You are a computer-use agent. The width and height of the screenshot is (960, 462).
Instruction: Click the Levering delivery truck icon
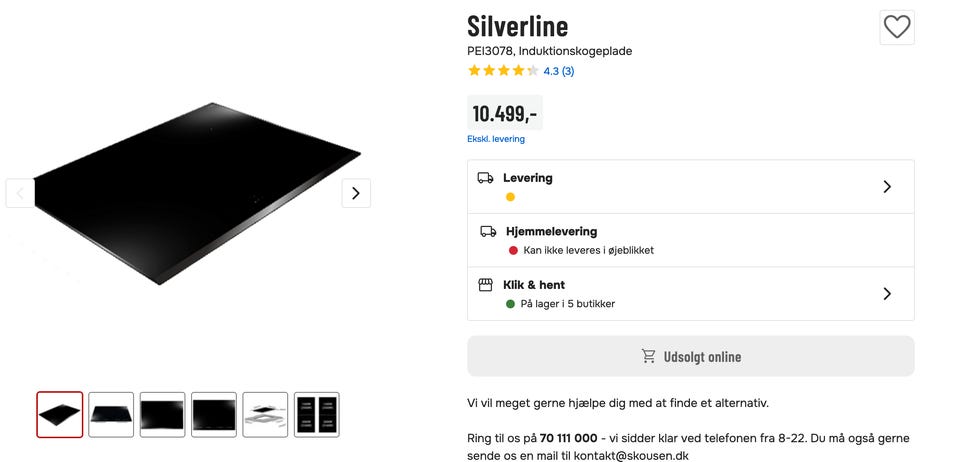tap(485, 178)
